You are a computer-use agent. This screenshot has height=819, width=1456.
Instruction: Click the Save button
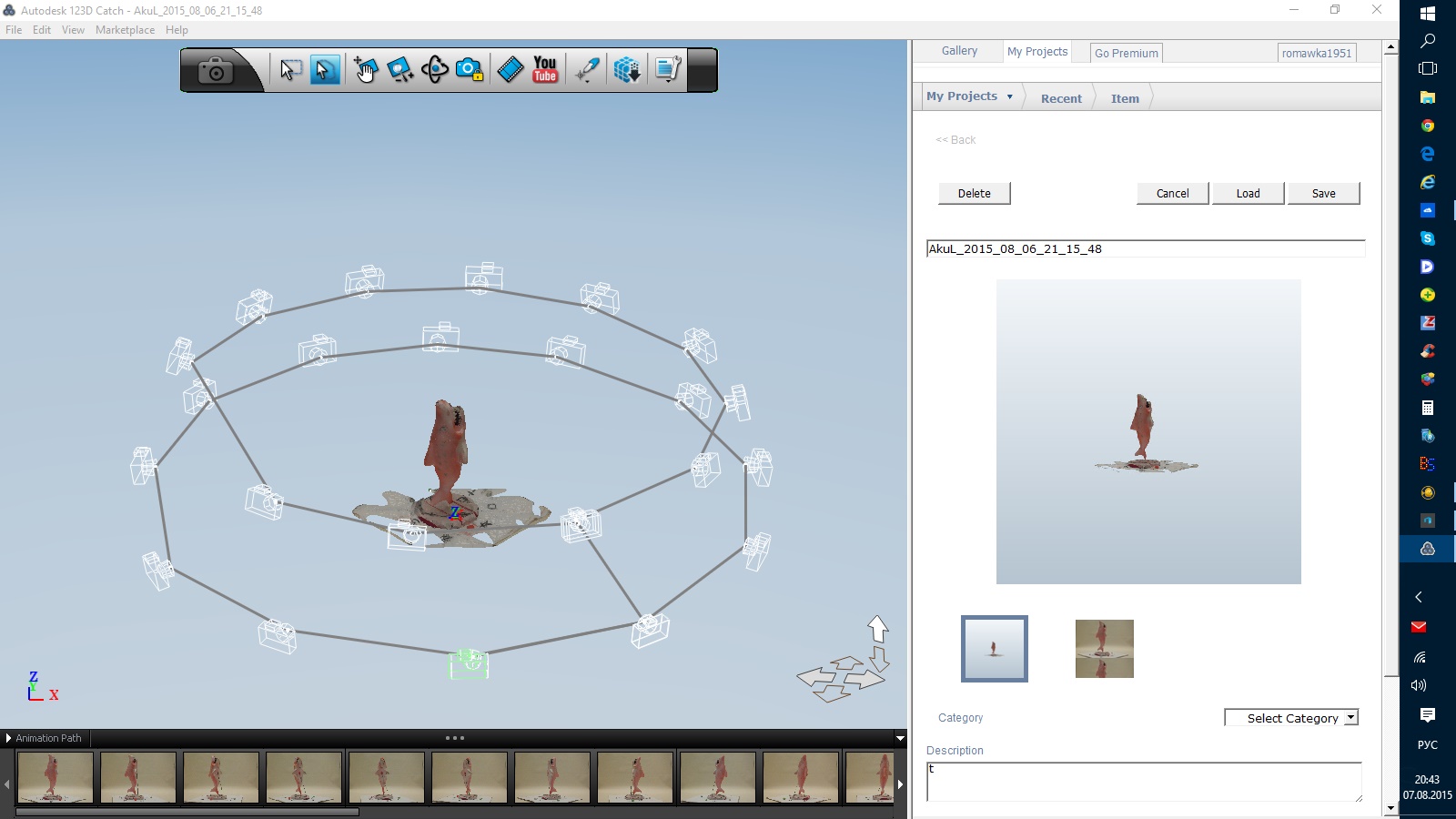(x=1324, y=193)
